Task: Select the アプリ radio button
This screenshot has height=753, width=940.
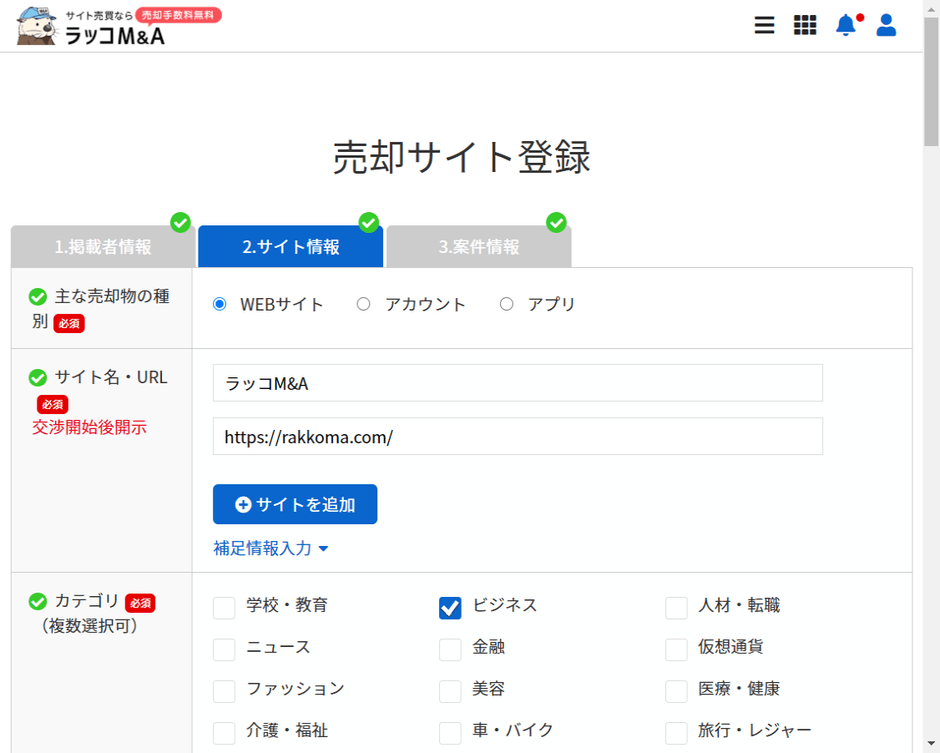Action: tap(506, 304)
